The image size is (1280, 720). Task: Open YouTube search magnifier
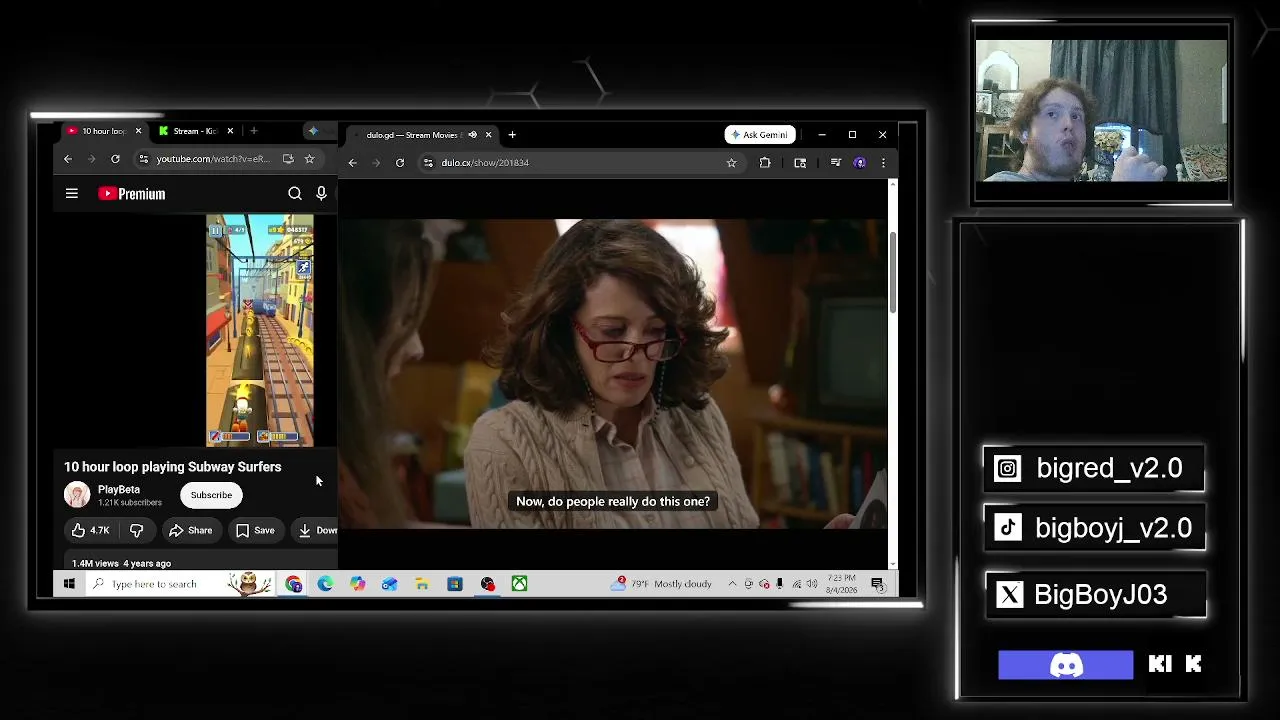(x=295, y=194)
